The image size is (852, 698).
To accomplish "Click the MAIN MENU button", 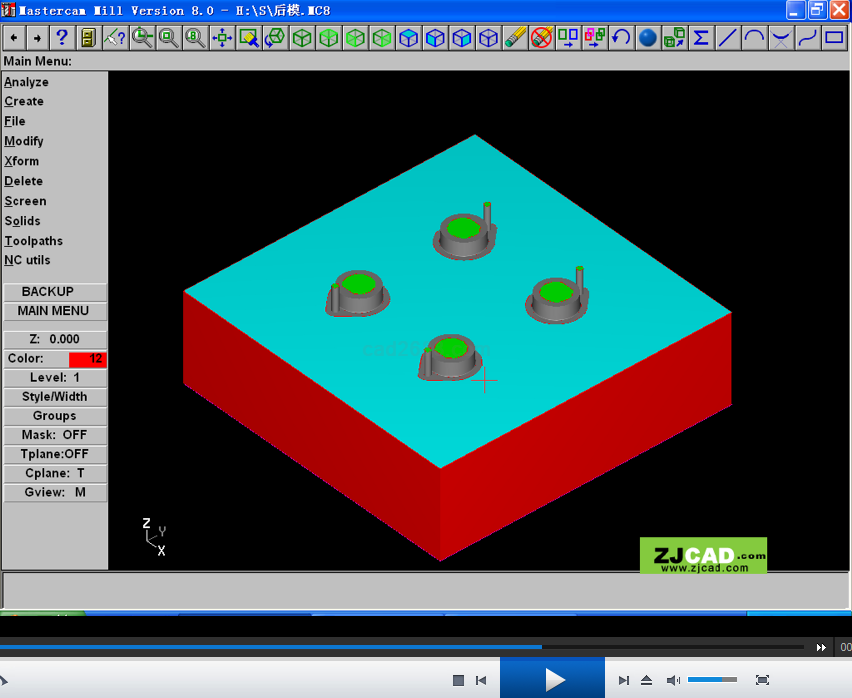I will (54, 311).
